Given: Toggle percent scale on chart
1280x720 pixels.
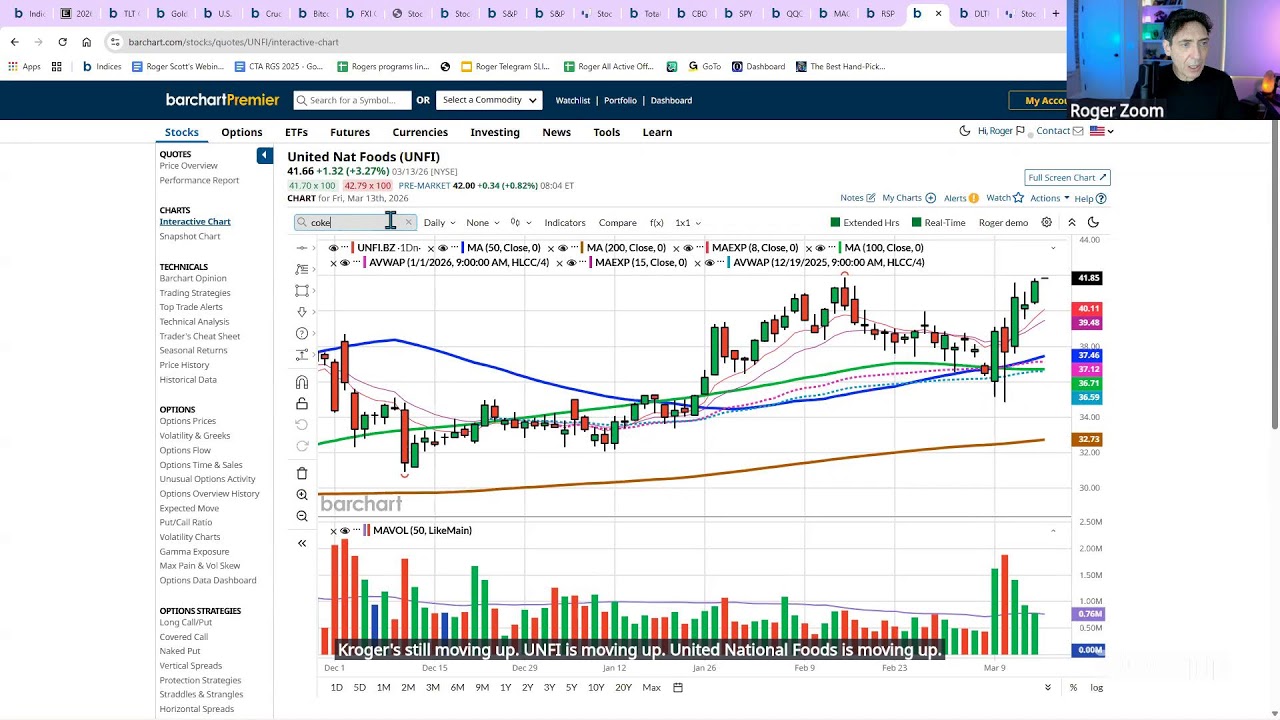Looking at the screenshot, I should tap(1073, 688).
